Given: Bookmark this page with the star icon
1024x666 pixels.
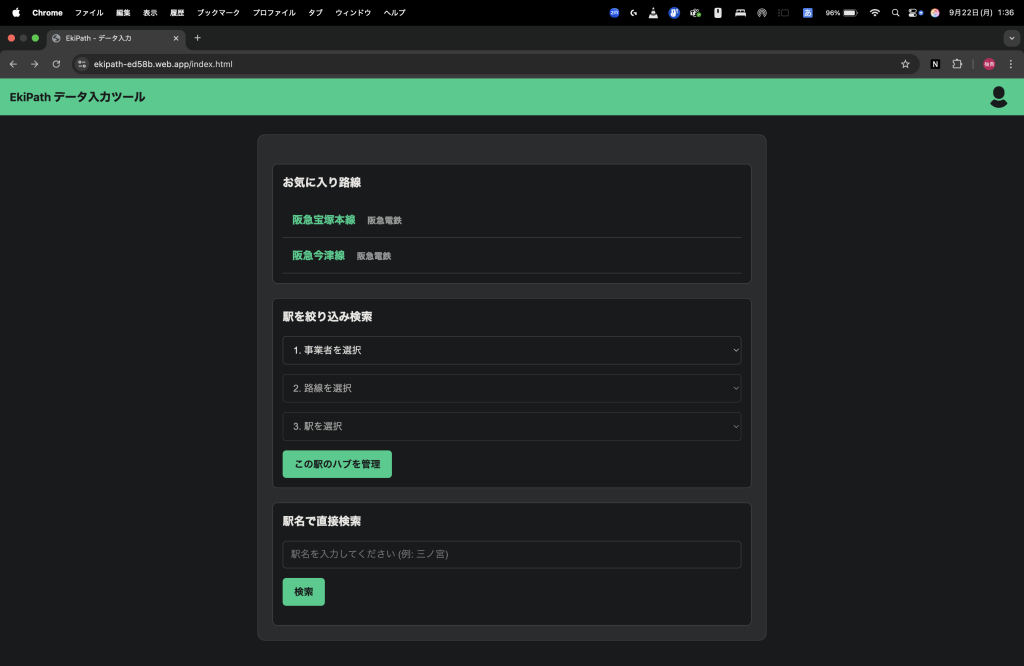Looking at the screenshot, I should (x=905, y=64).
